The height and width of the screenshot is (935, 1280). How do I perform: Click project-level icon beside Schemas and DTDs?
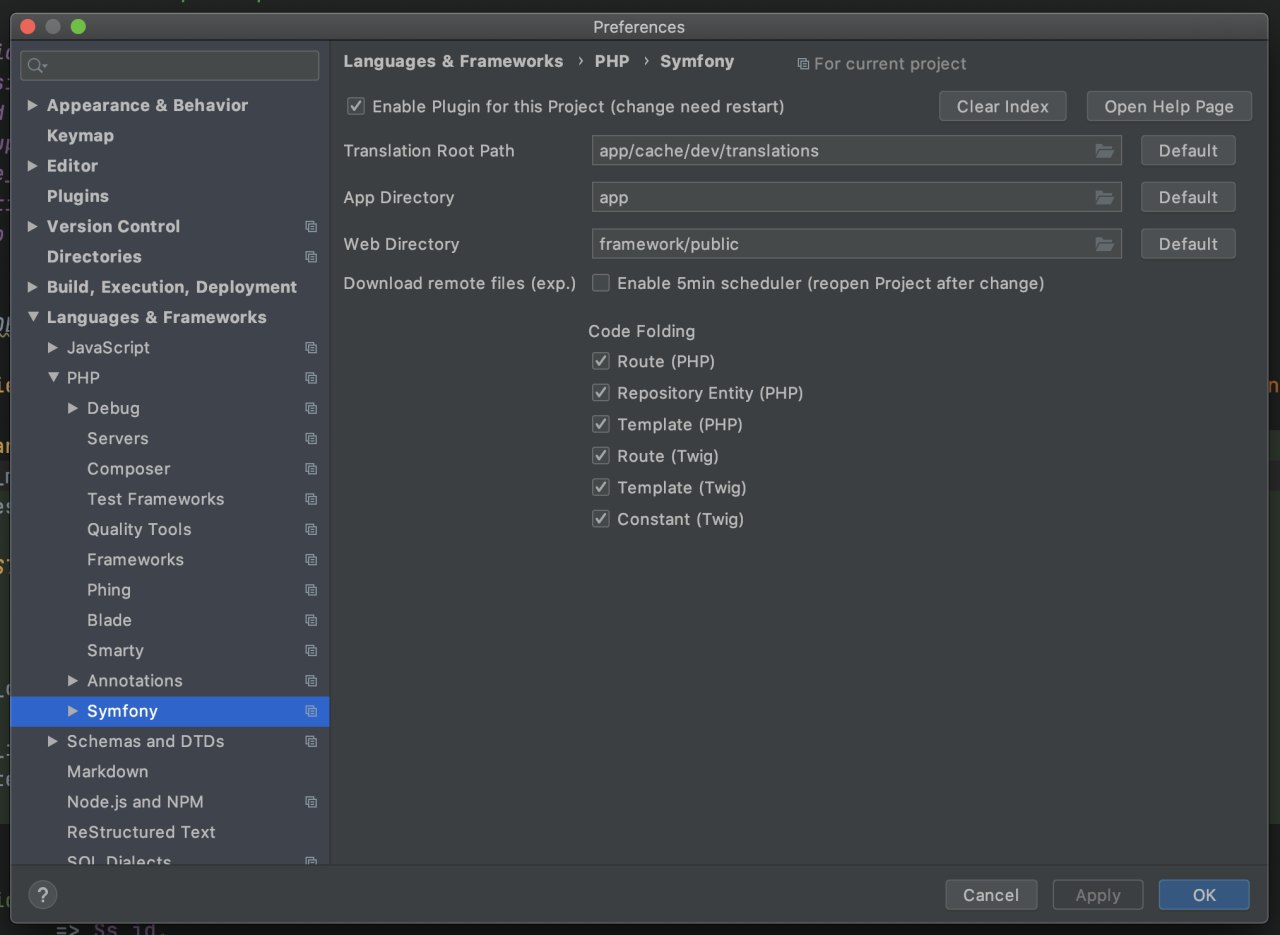tap(311, 742)
